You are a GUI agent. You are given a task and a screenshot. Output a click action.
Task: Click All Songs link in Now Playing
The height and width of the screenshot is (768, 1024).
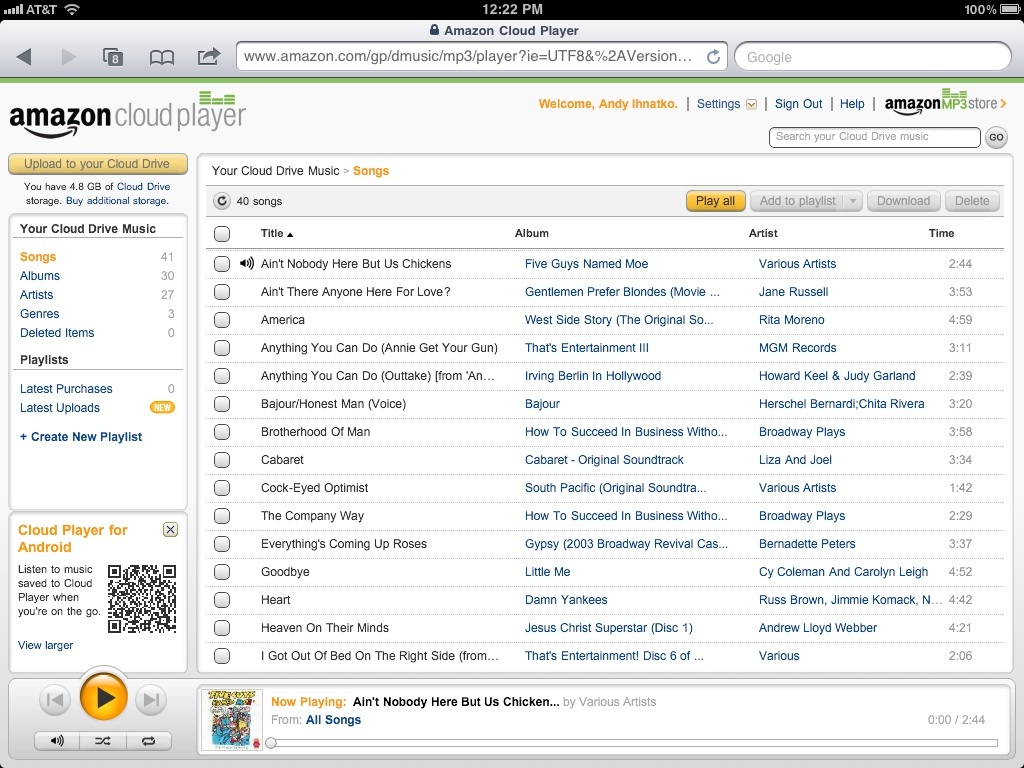click(333, 720)
